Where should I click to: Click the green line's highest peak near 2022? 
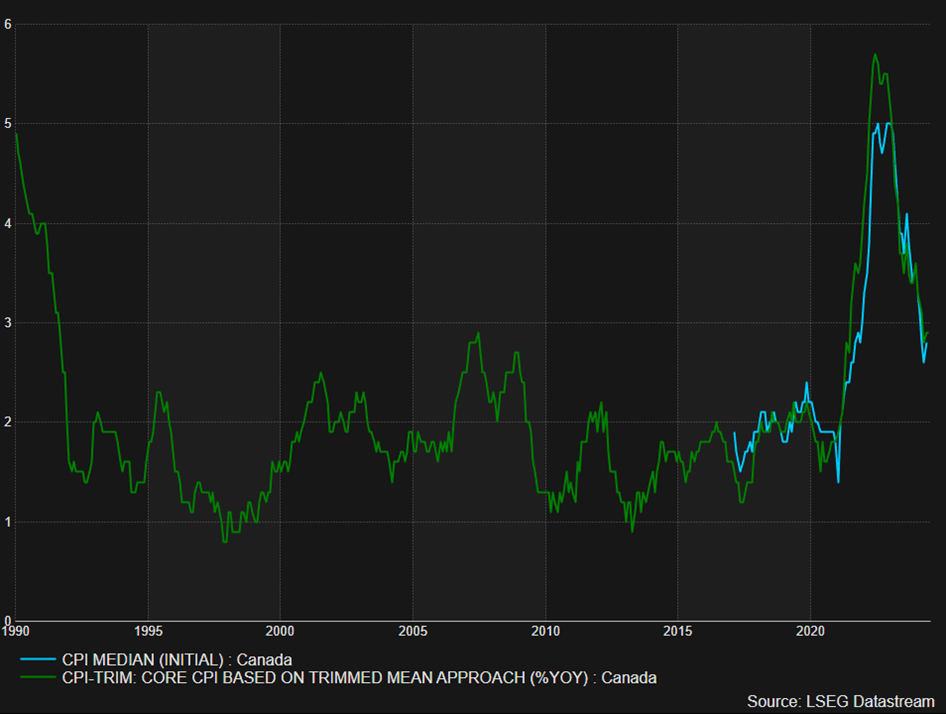(x=875, y=54)
